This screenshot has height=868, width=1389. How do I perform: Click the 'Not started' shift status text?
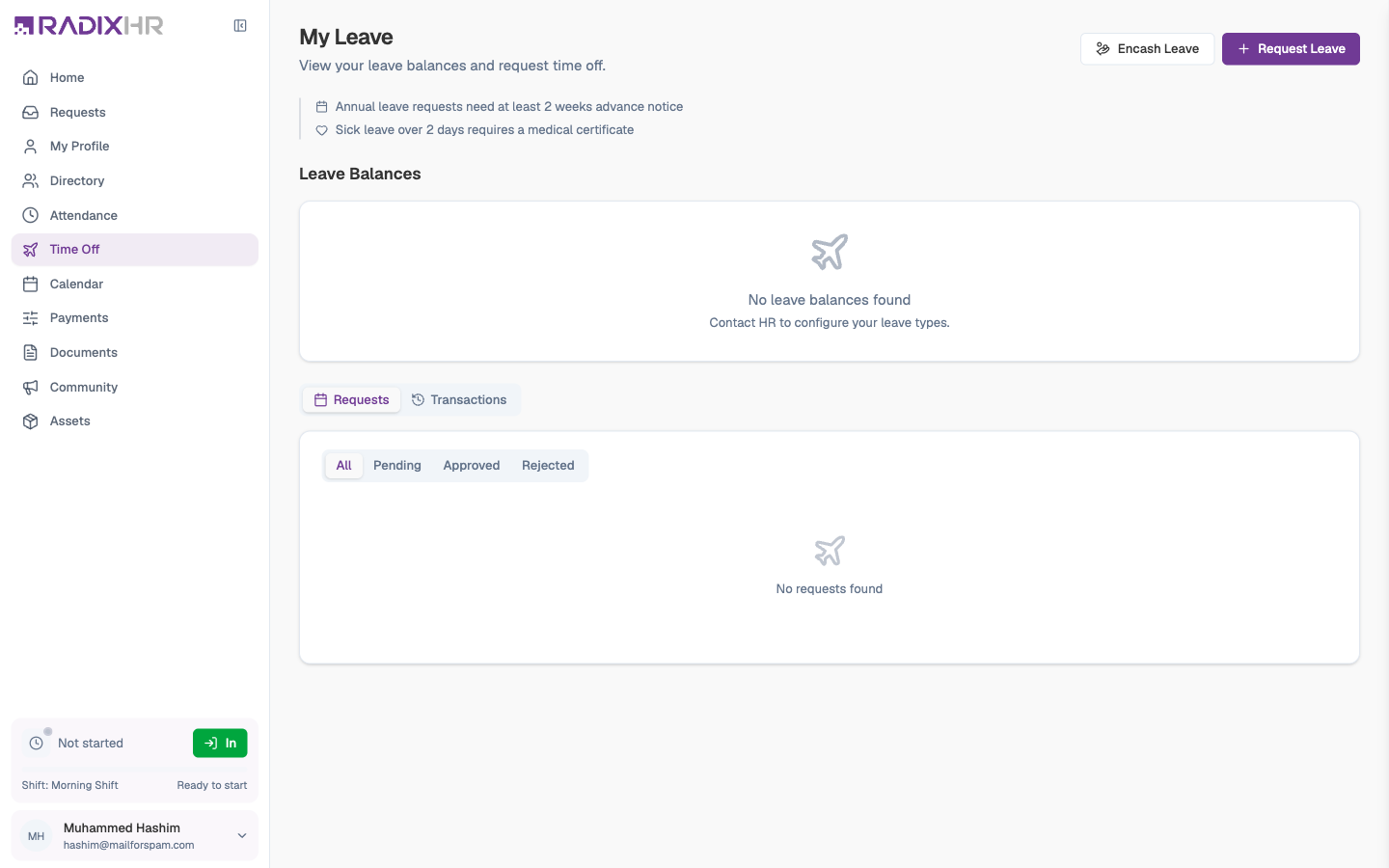click(91, 744)
